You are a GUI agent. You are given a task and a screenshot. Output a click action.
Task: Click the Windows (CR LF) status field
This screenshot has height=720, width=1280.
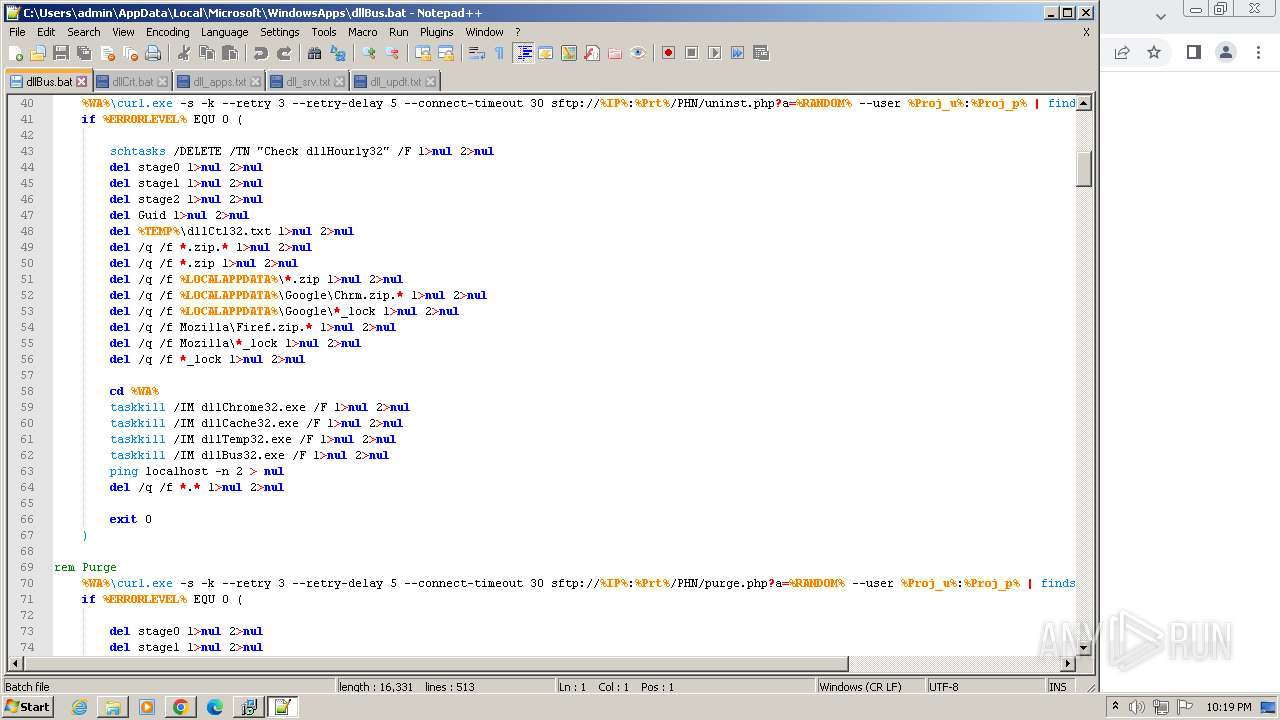click(870, 687)
